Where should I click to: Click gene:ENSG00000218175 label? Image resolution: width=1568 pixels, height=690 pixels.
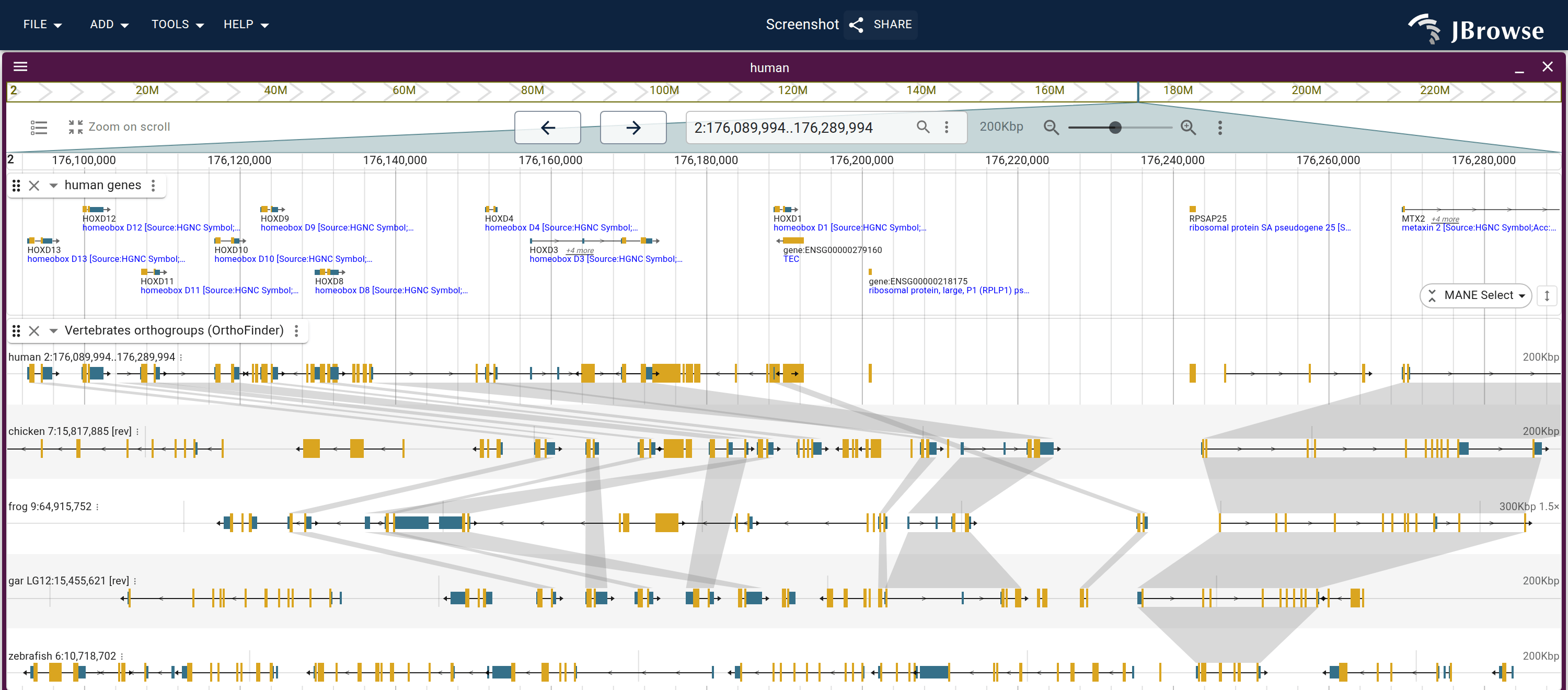(917, 281)
